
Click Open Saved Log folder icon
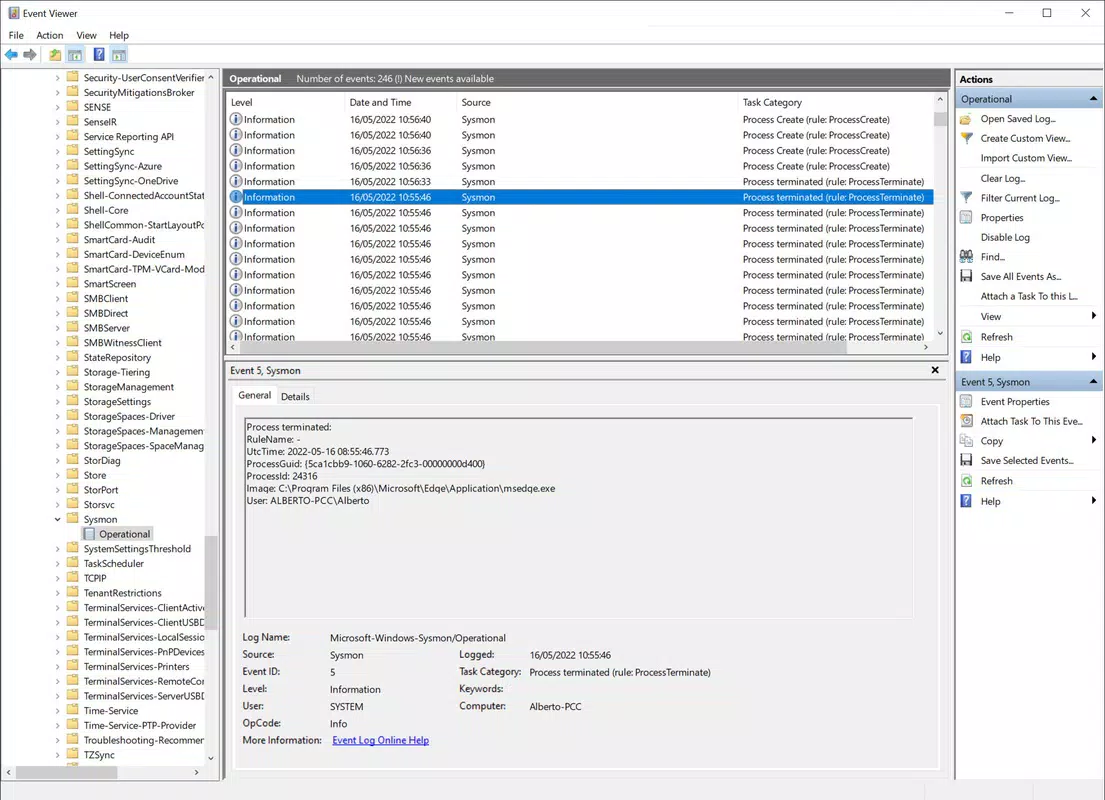[966, 119]
